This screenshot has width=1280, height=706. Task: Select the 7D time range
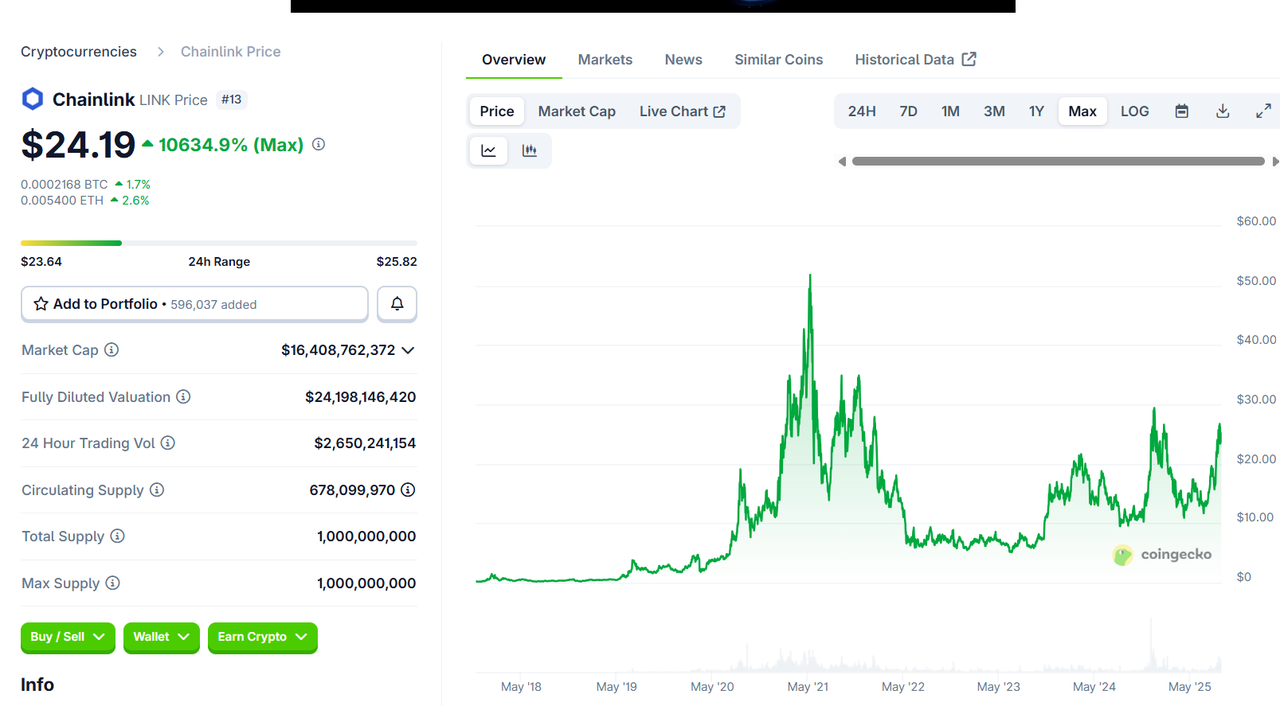click(908, 111)
